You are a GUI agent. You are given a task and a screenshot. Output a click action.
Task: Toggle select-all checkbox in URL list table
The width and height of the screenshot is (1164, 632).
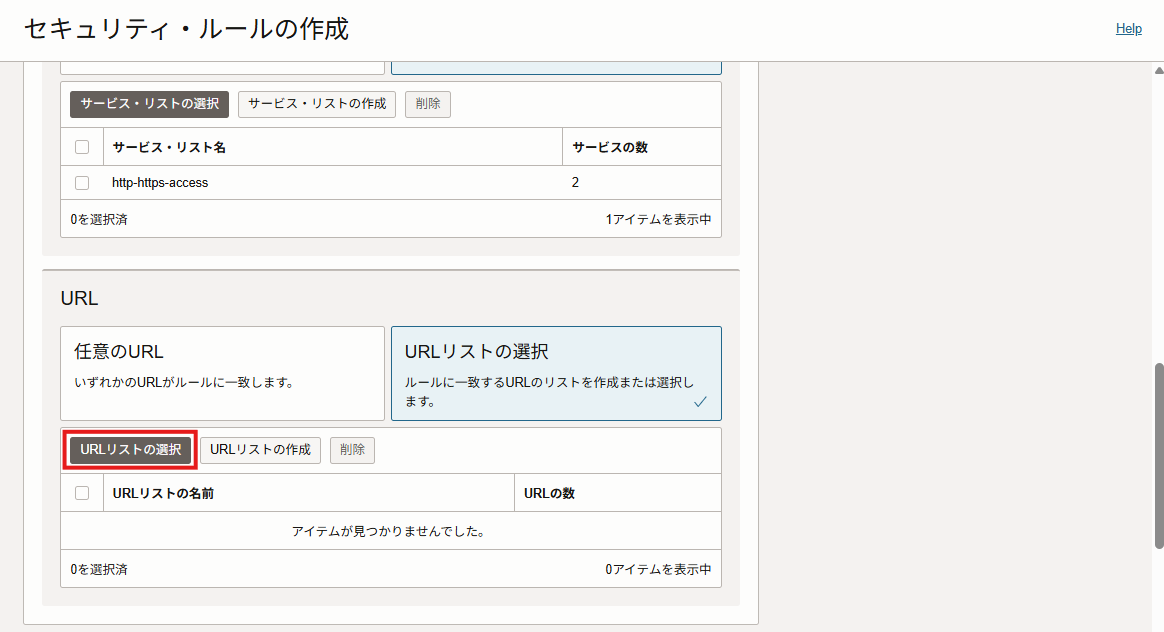point(82,493)
